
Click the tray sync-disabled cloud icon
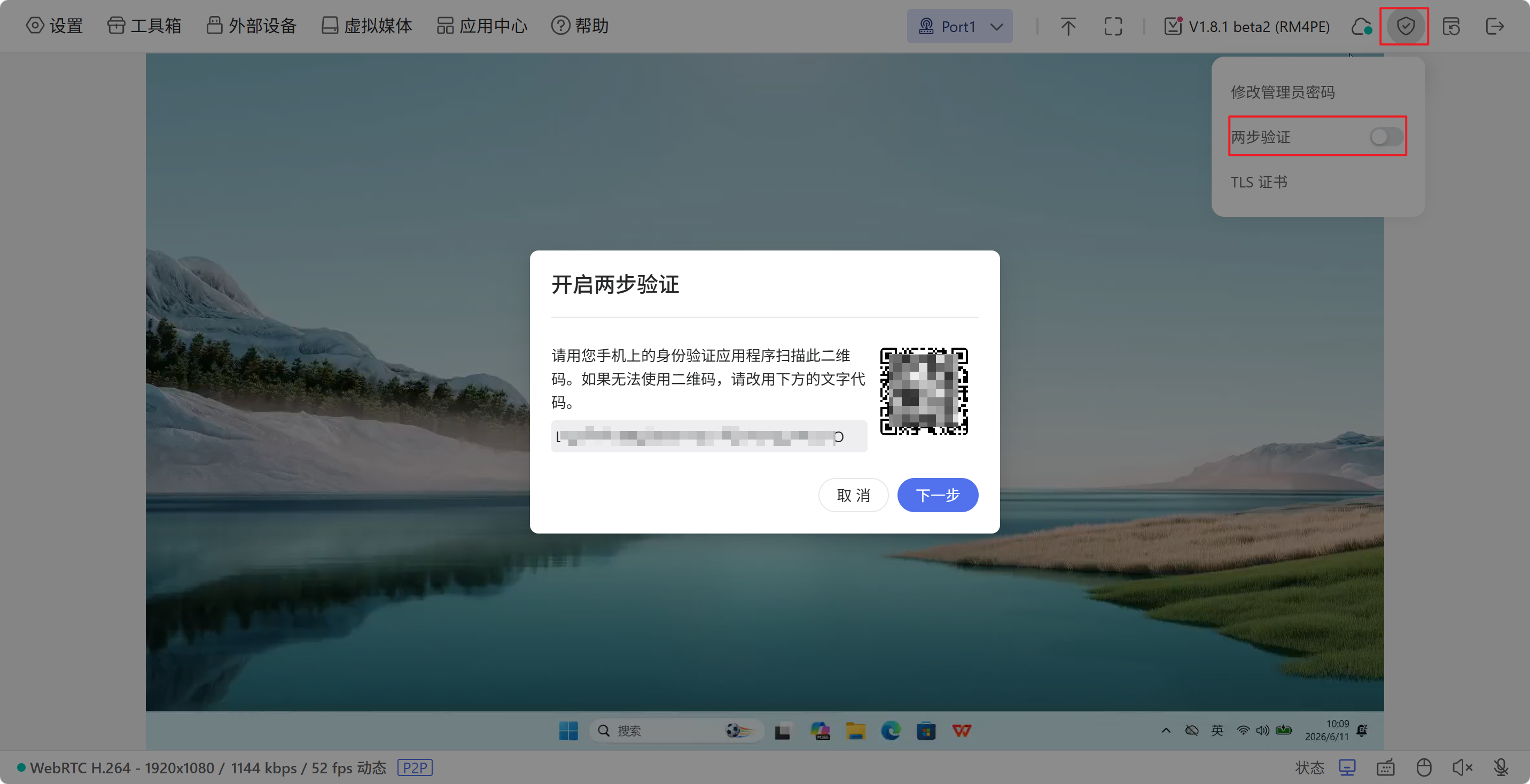pos(1191,731)
